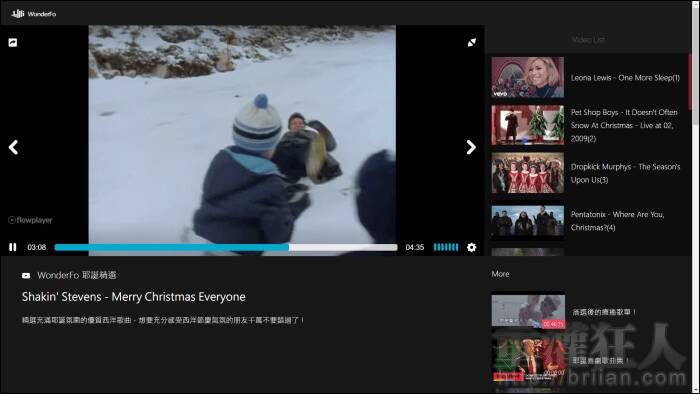Play Dropkick Murphys The Season's Upon Us(3)
The image size is (700, 394).
pos(625,173)
